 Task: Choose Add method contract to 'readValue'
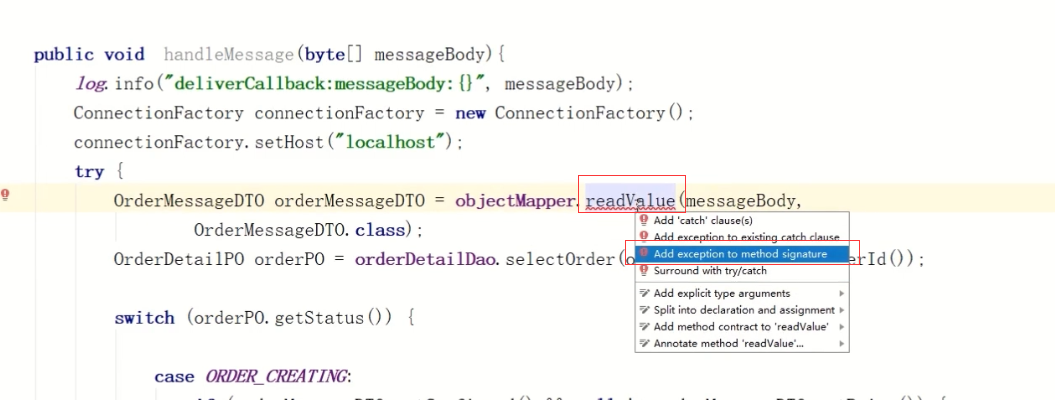(741, 327)
